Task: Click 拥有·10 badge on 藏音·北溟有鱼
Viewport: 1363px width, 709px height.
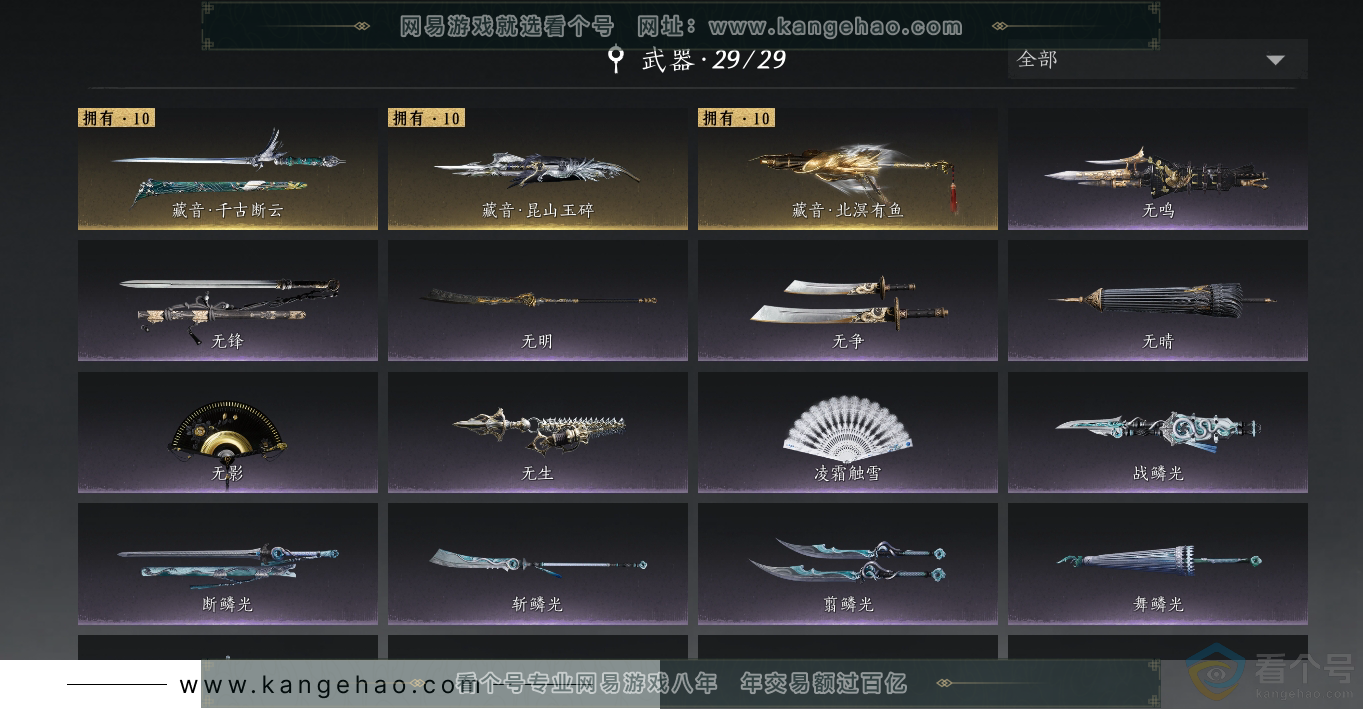Action: 736,118
